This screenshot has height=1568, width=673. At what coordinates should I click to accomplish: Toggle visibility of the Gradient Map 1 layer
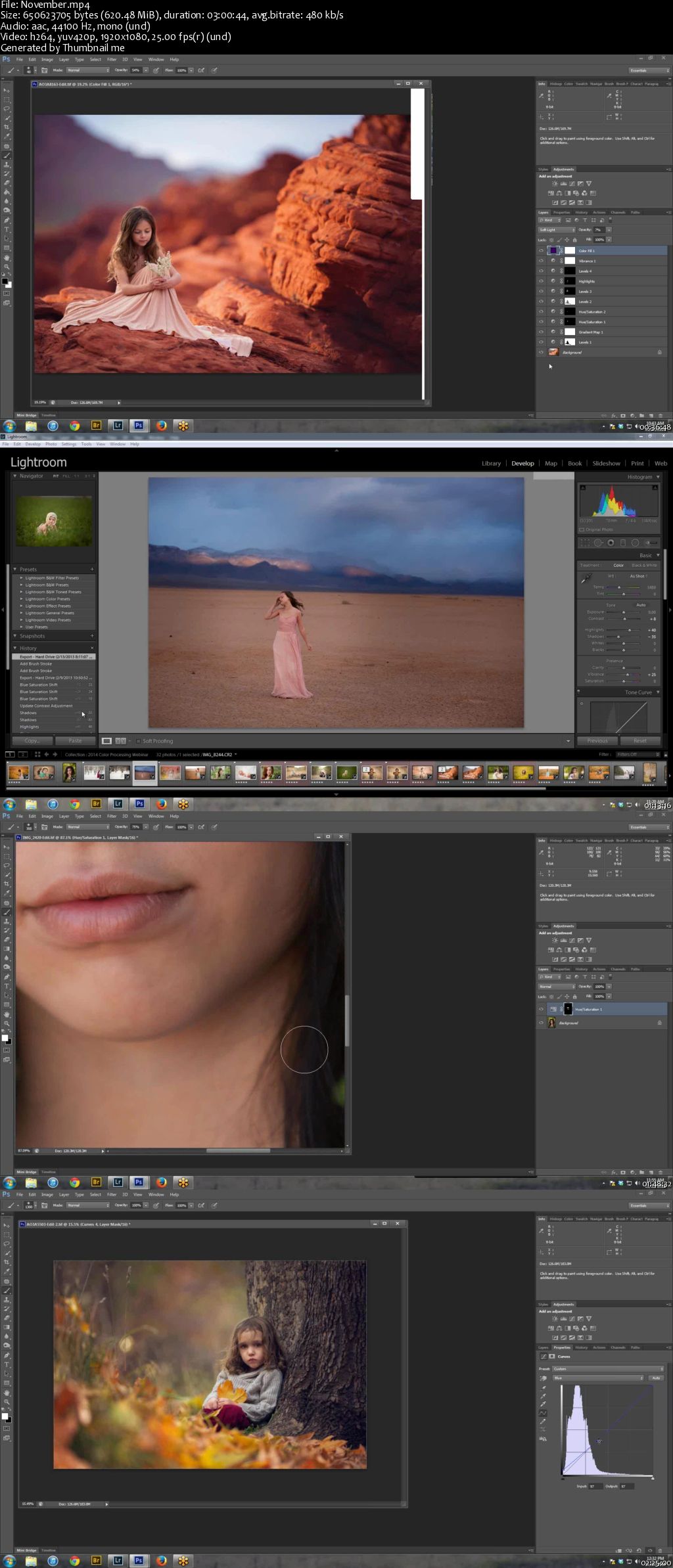[x=542, y=332]
